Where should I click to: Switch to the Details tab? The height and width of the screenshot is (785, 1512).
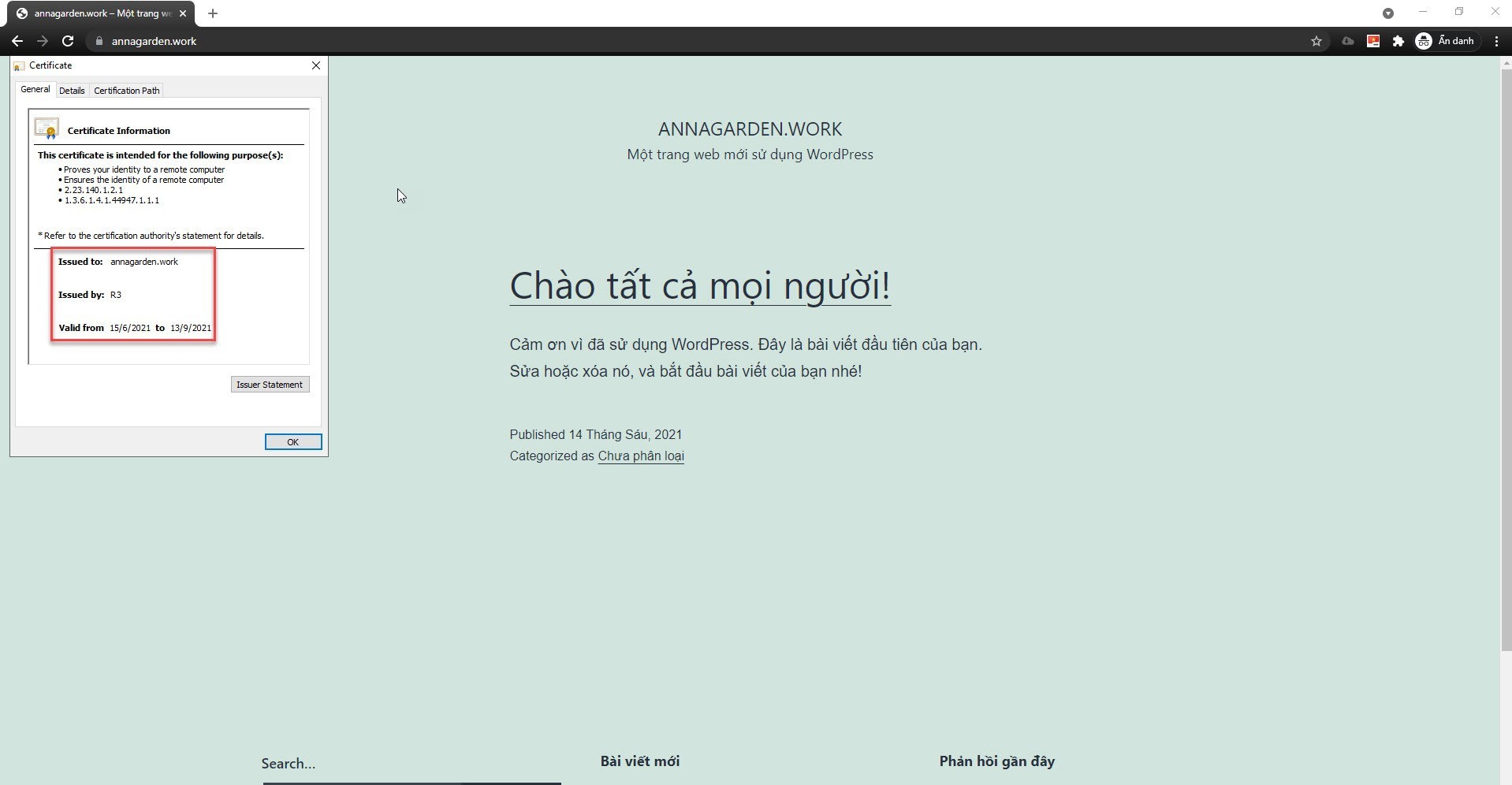(72, 91)
